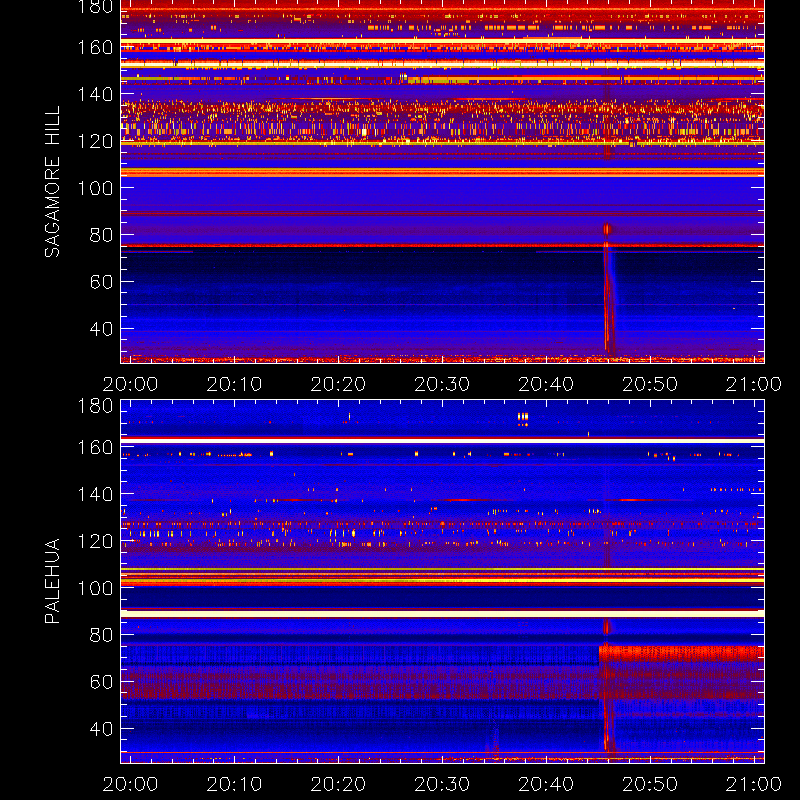Select the 120 tick label on Palehua plot
The width and height of the screenshot is (800, 800).
[x=95, y=541]
